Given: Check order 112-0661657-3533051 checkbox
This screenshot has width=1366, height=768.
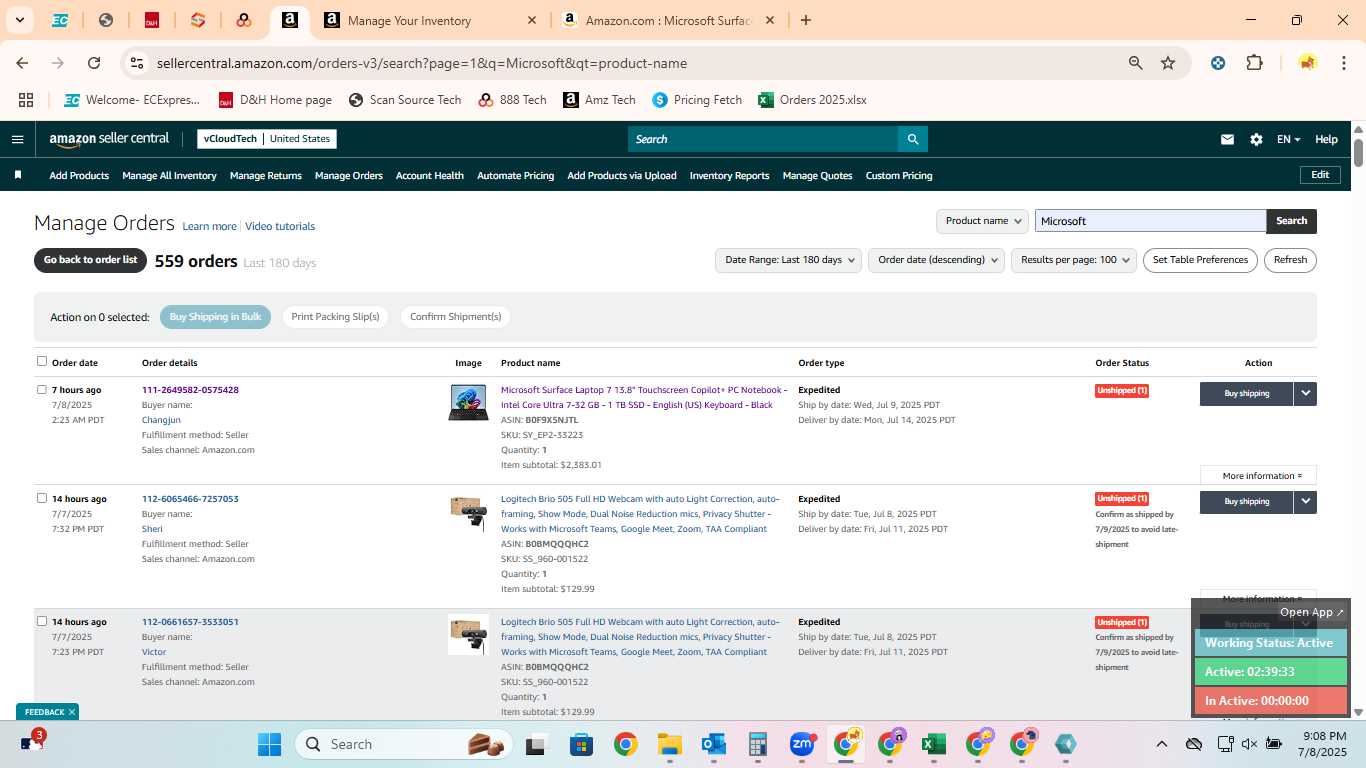Looking at the screenshot, I should (x=42, y=621).
